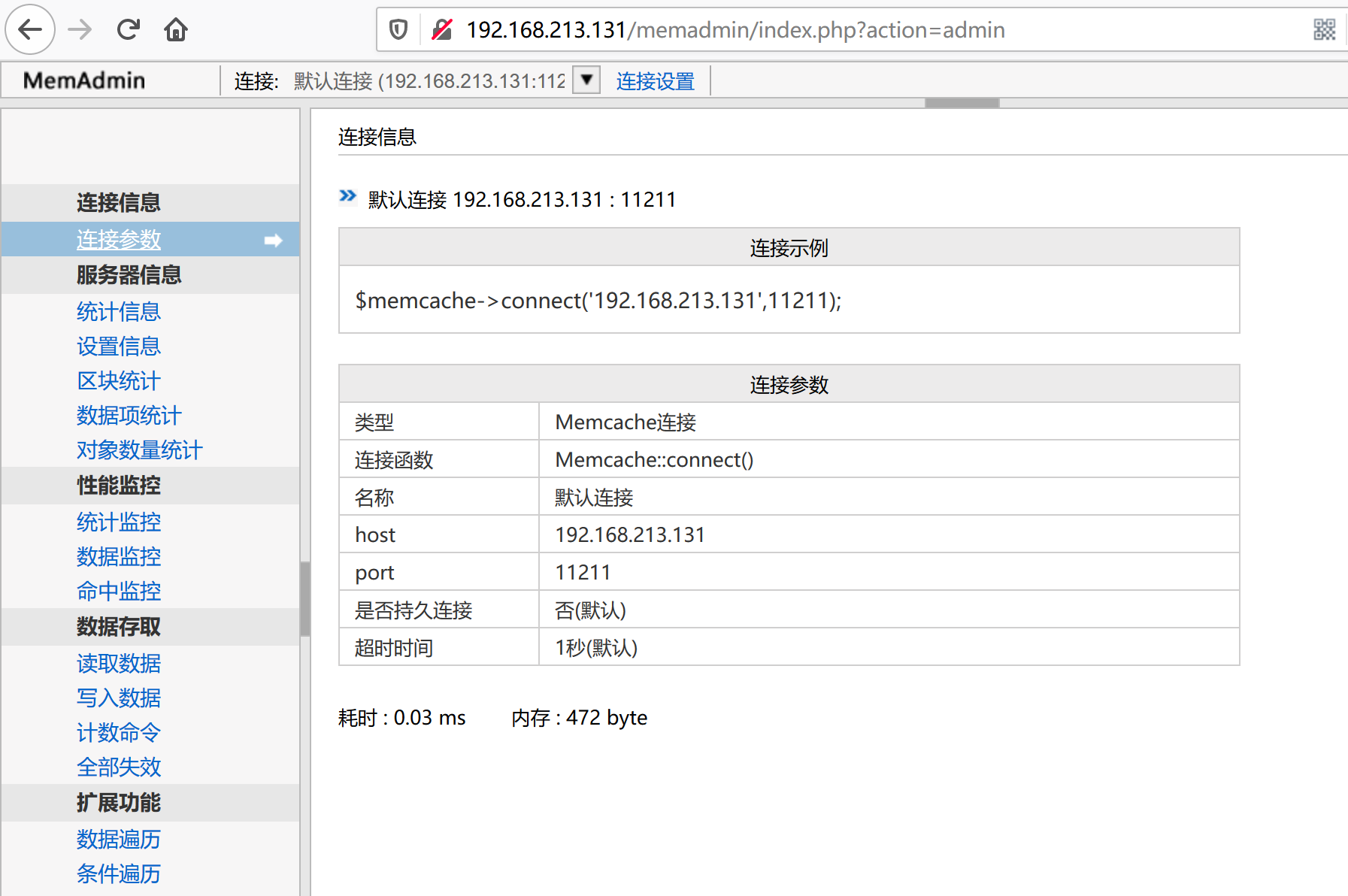Click the 连接信息 sidebar section header

tap(150, 203)
